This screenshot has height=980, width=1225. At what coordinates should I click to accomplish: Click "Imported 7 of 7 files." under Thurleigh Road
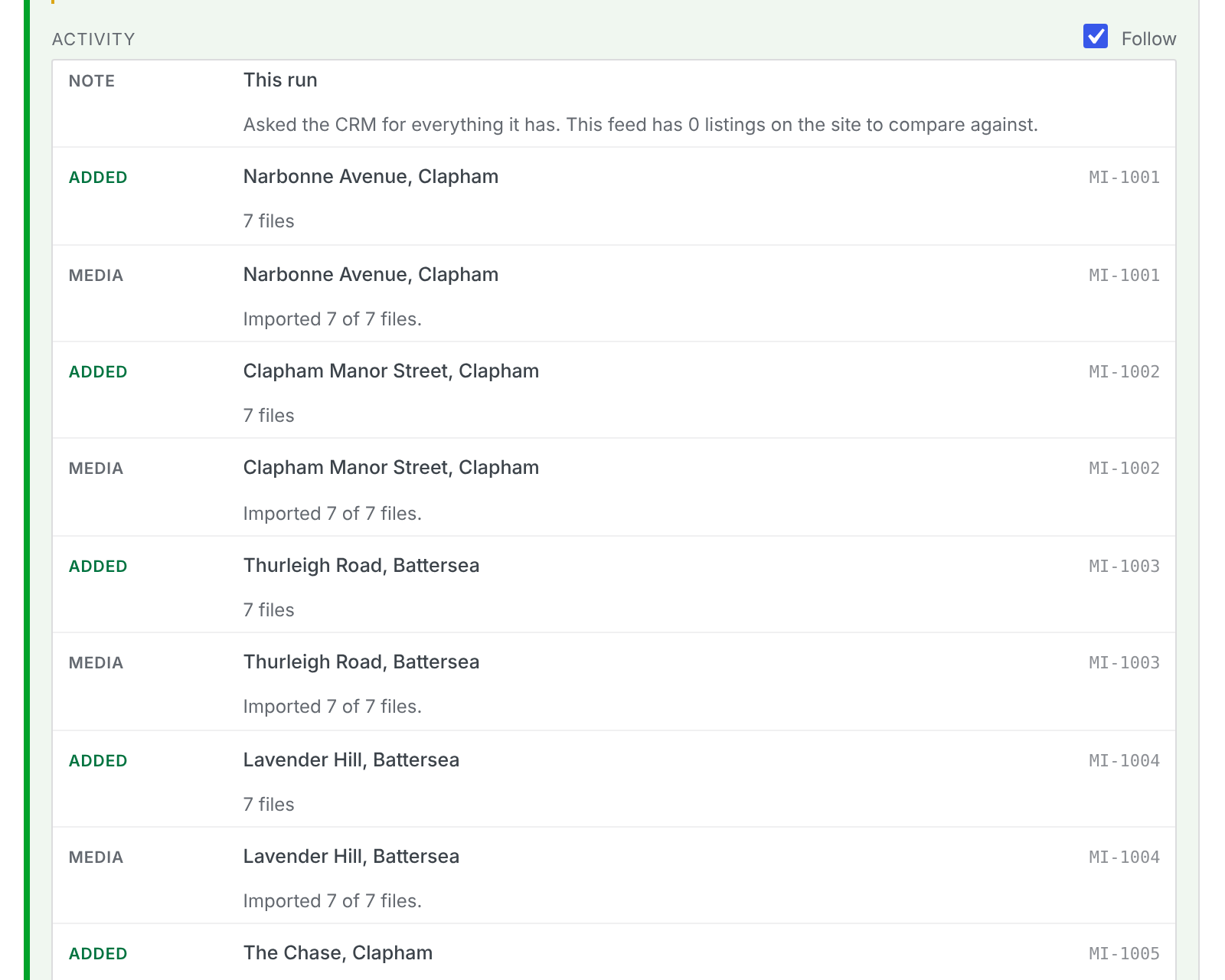tap(332, 707)
